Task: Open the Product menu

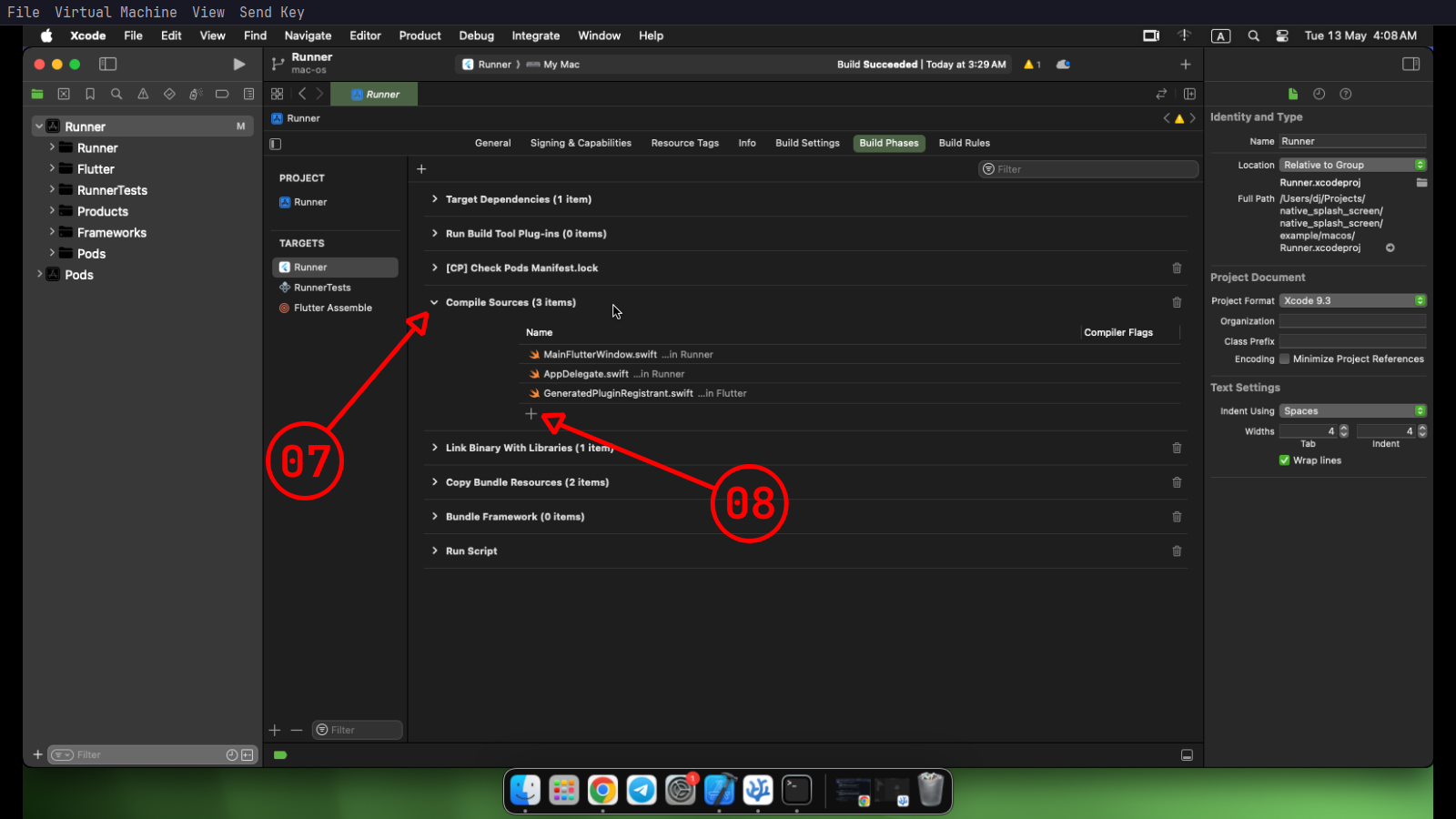Action: click(420, 35)
